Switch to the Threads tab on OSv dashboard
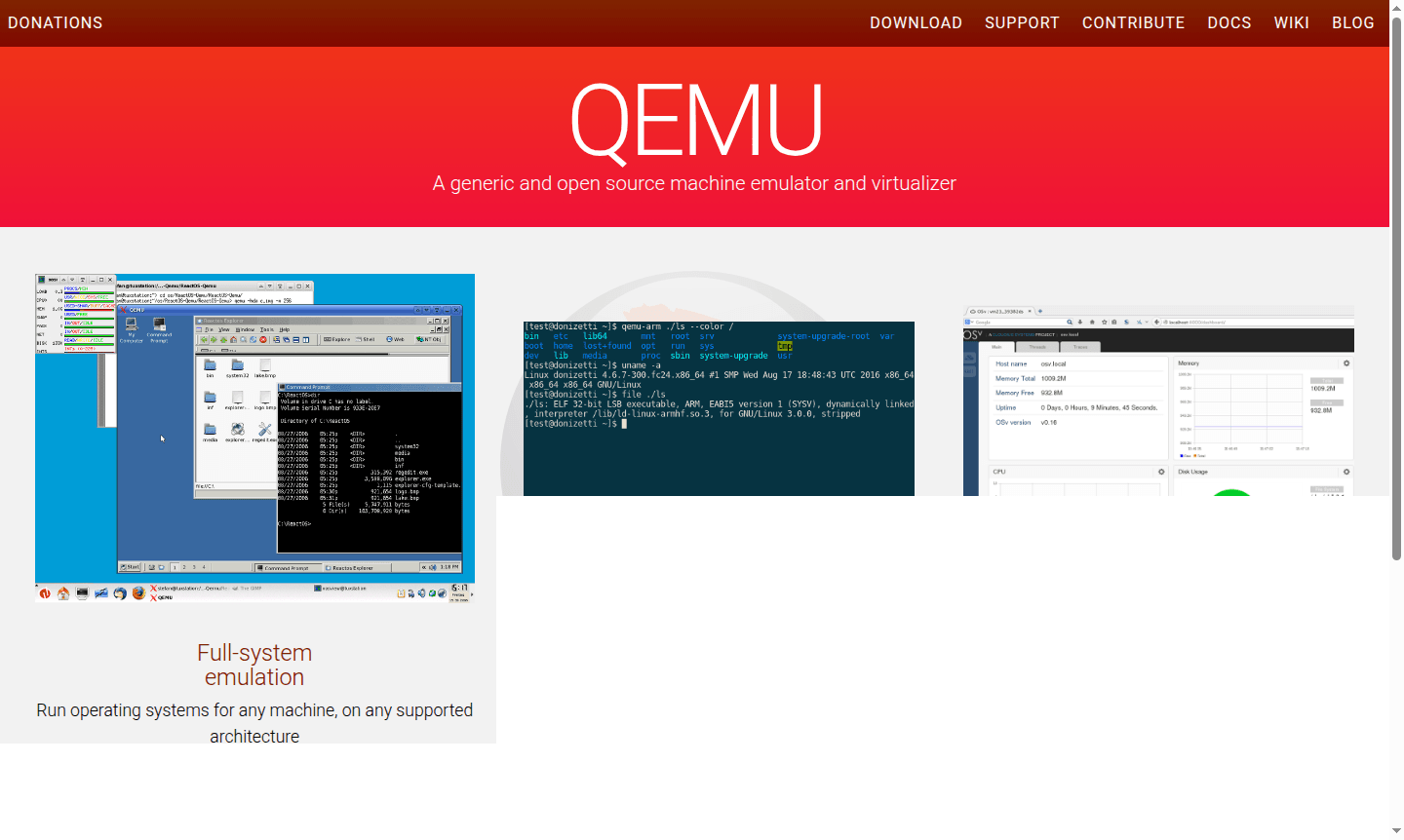This screenshot has width=1404, height=840. [x=1038, y=347]
